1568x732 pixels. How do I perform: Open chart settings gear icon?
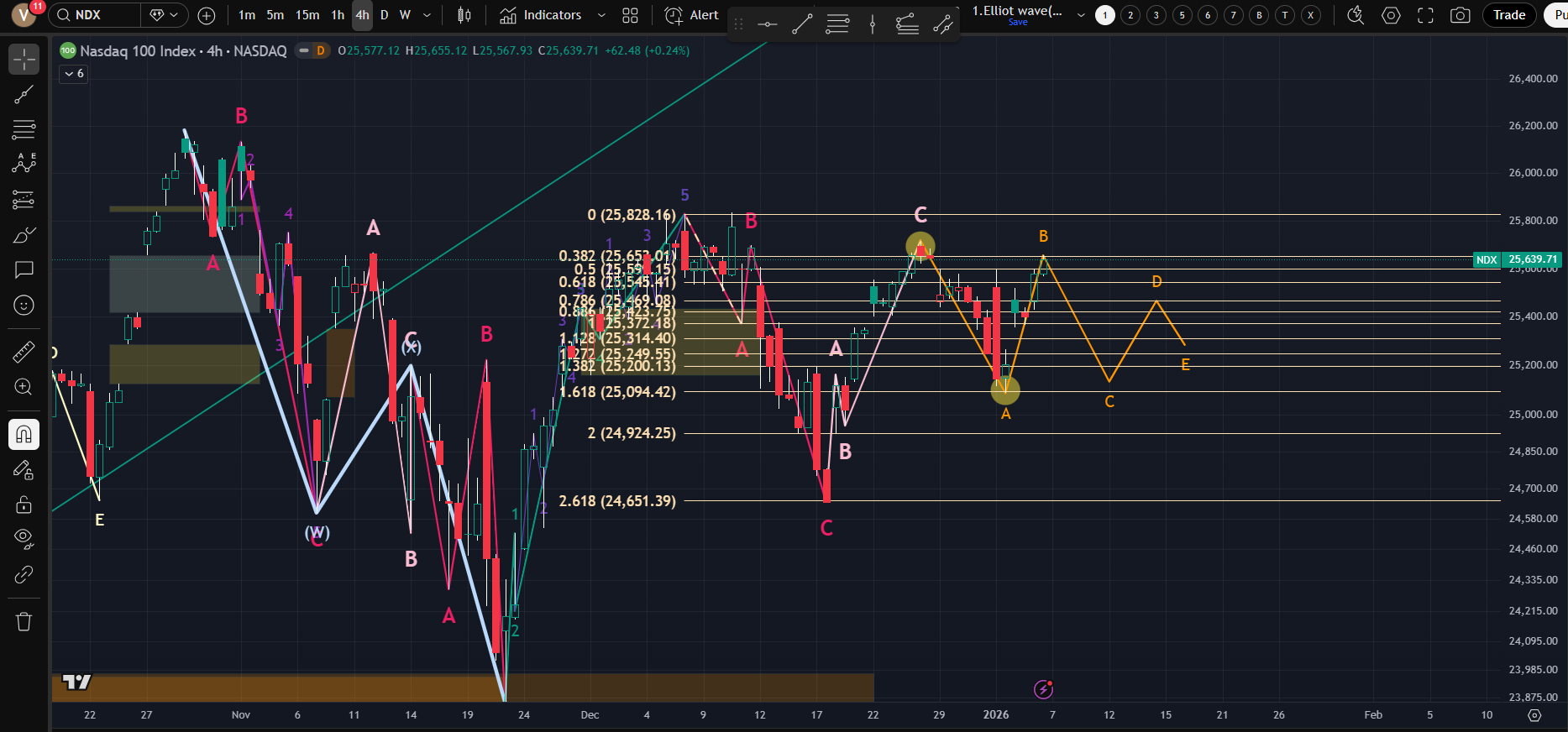pos(1391,15)
